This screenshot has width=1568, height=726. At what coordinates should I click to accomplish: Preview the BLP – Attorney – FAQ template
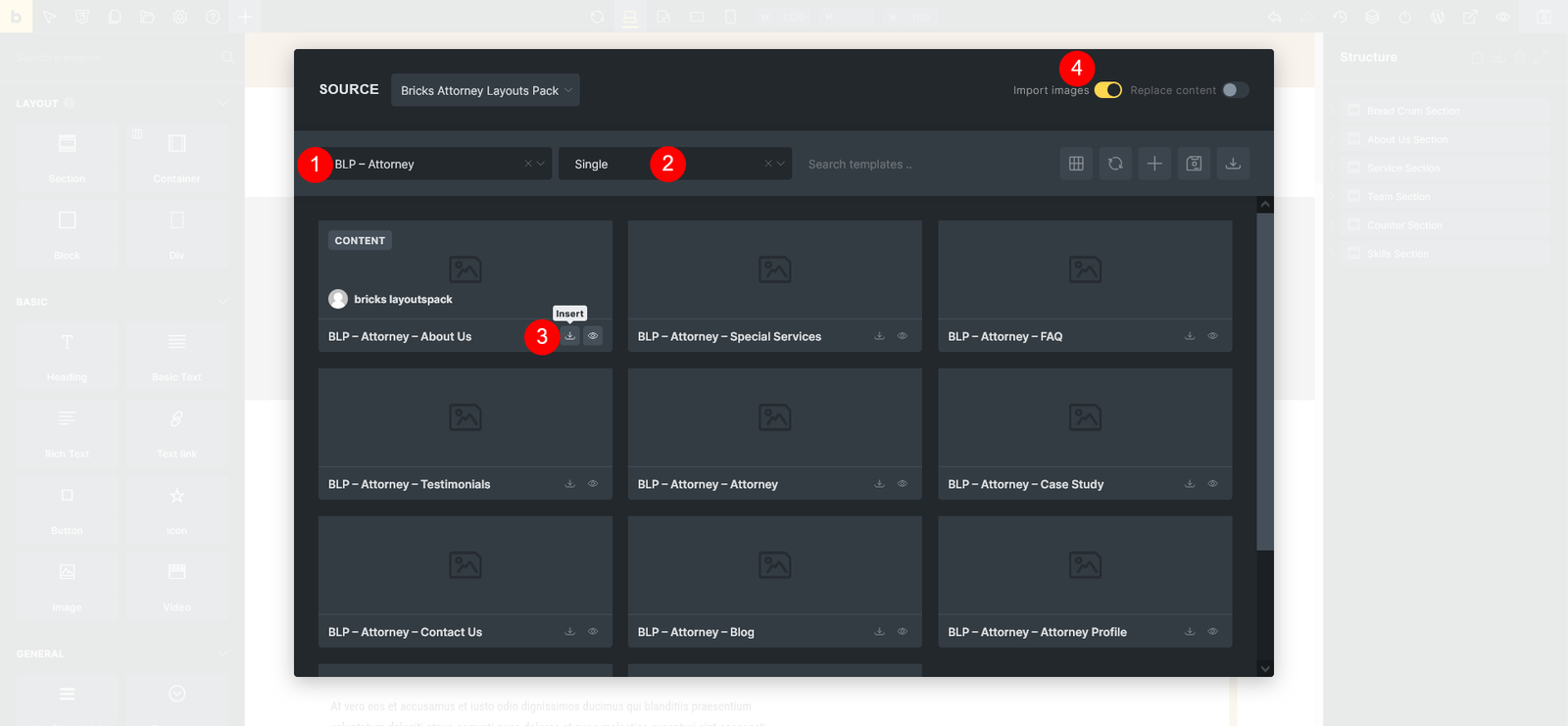1212,336
